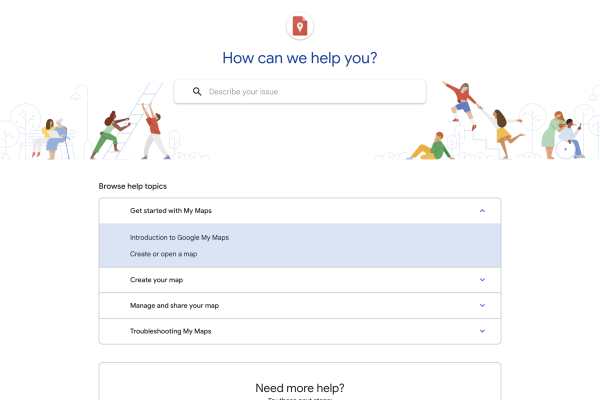Expand Troubleshooting My Maps chevron
Image resolution: width=600 pixels, height=400 pixels.
tap(482, 331)
